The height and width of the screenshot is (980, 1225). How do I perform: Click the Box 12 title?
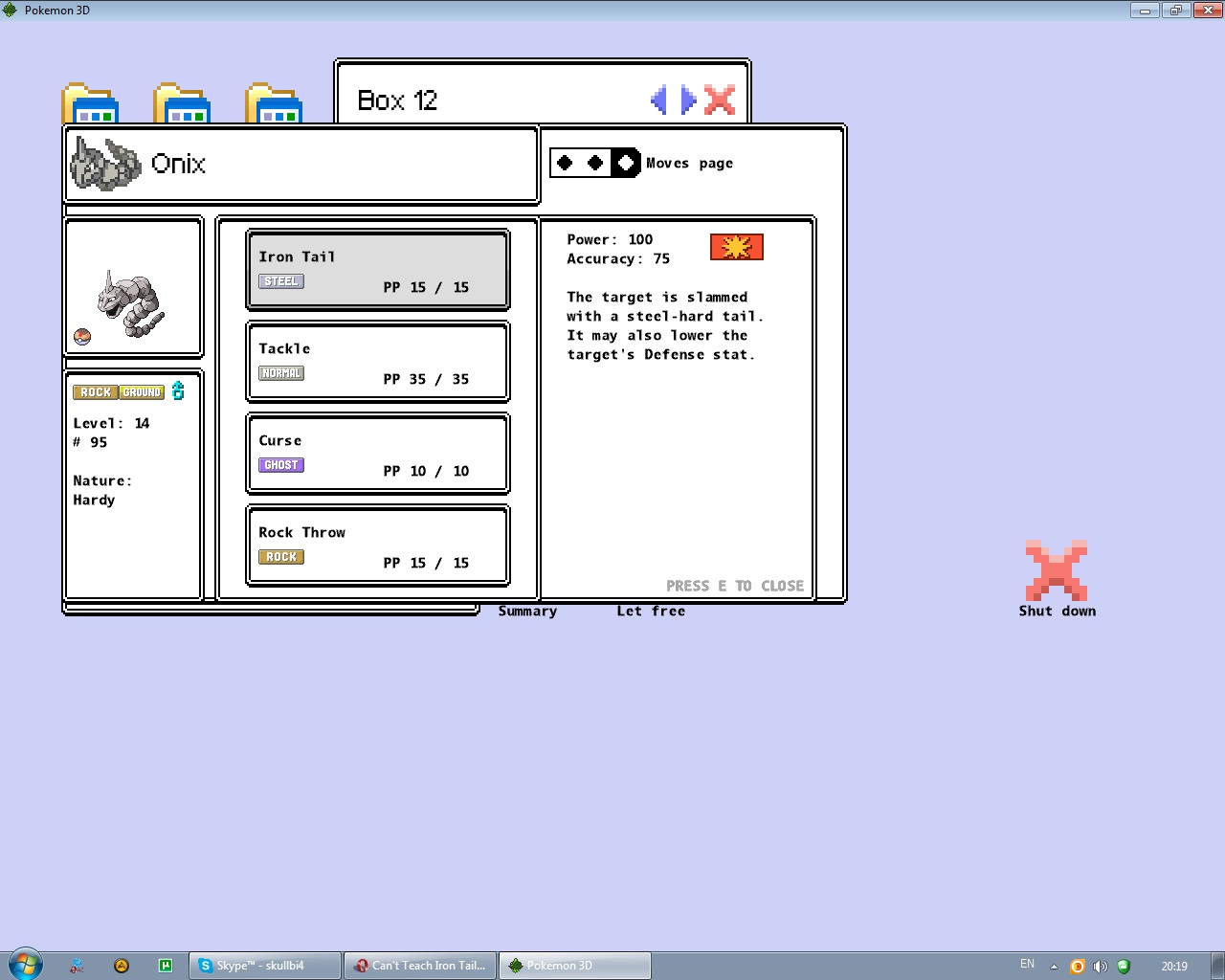(397, 100)
